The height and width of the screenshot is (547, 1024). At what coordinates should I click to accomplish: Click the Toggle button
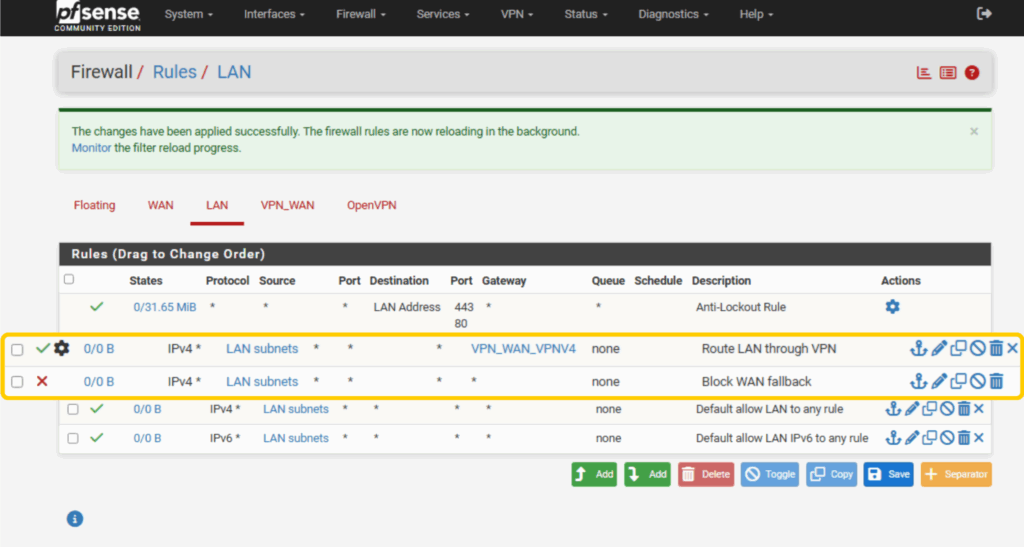769,475
